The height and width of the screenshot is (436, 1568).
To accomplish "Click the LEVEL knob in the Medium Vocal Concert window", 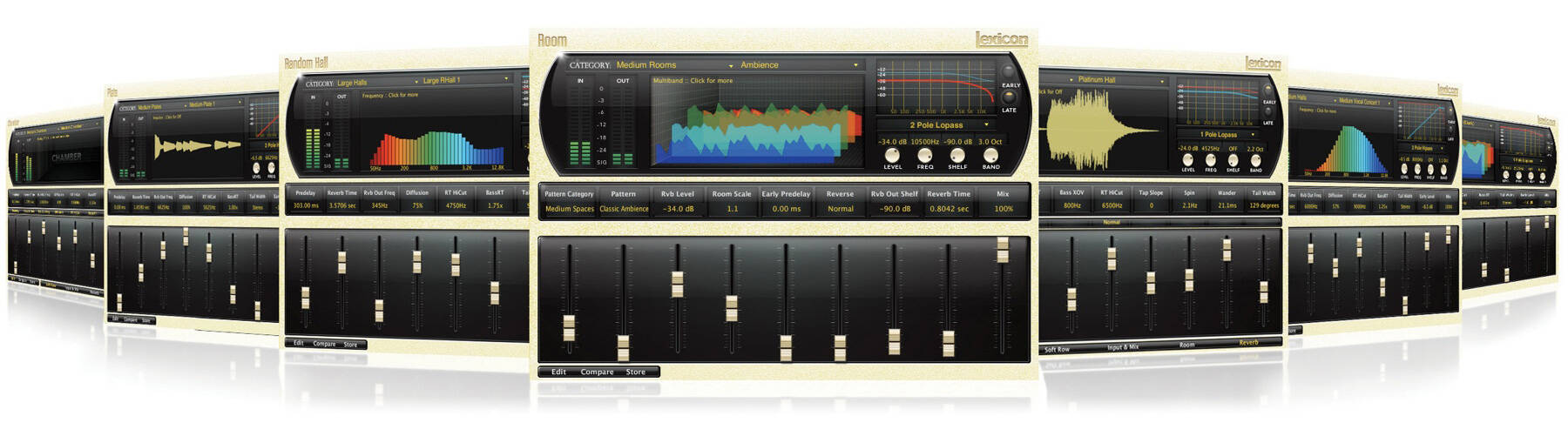I will click(x=1404, y=169).
